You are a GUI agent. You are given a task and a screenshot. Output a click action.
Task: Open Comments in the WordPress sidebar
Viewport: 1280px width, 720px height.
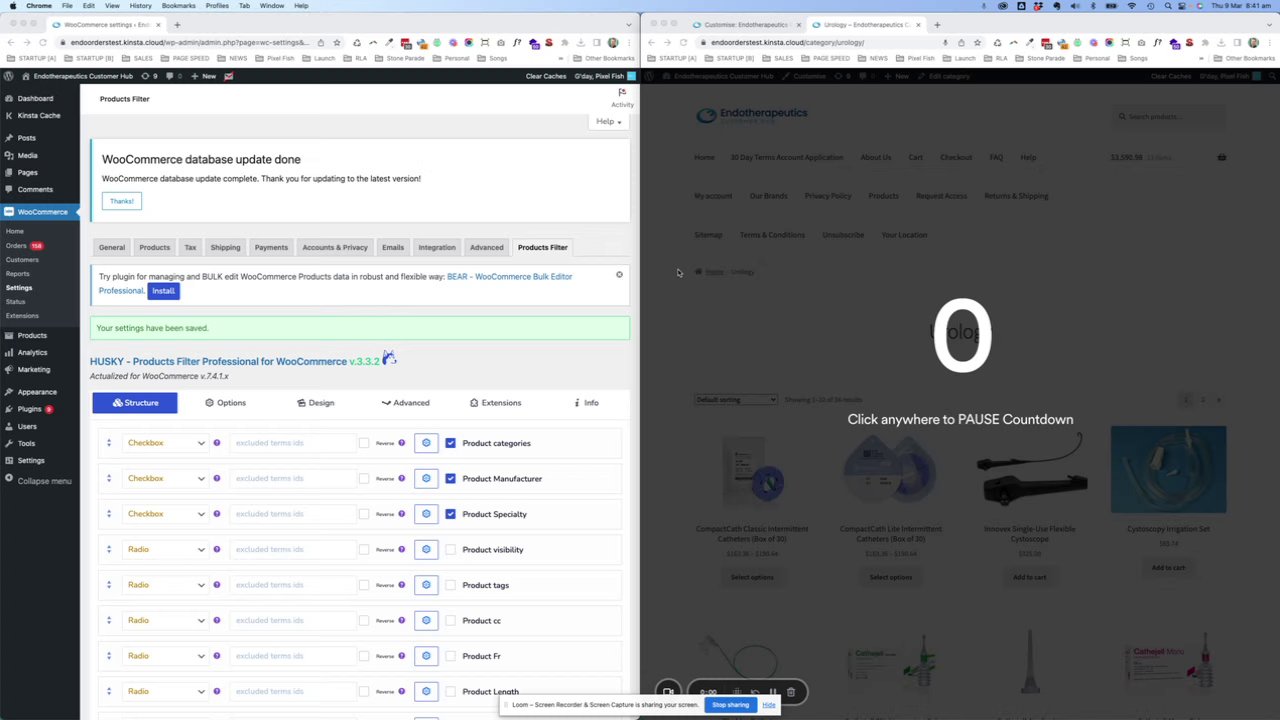tap(34, 189)
